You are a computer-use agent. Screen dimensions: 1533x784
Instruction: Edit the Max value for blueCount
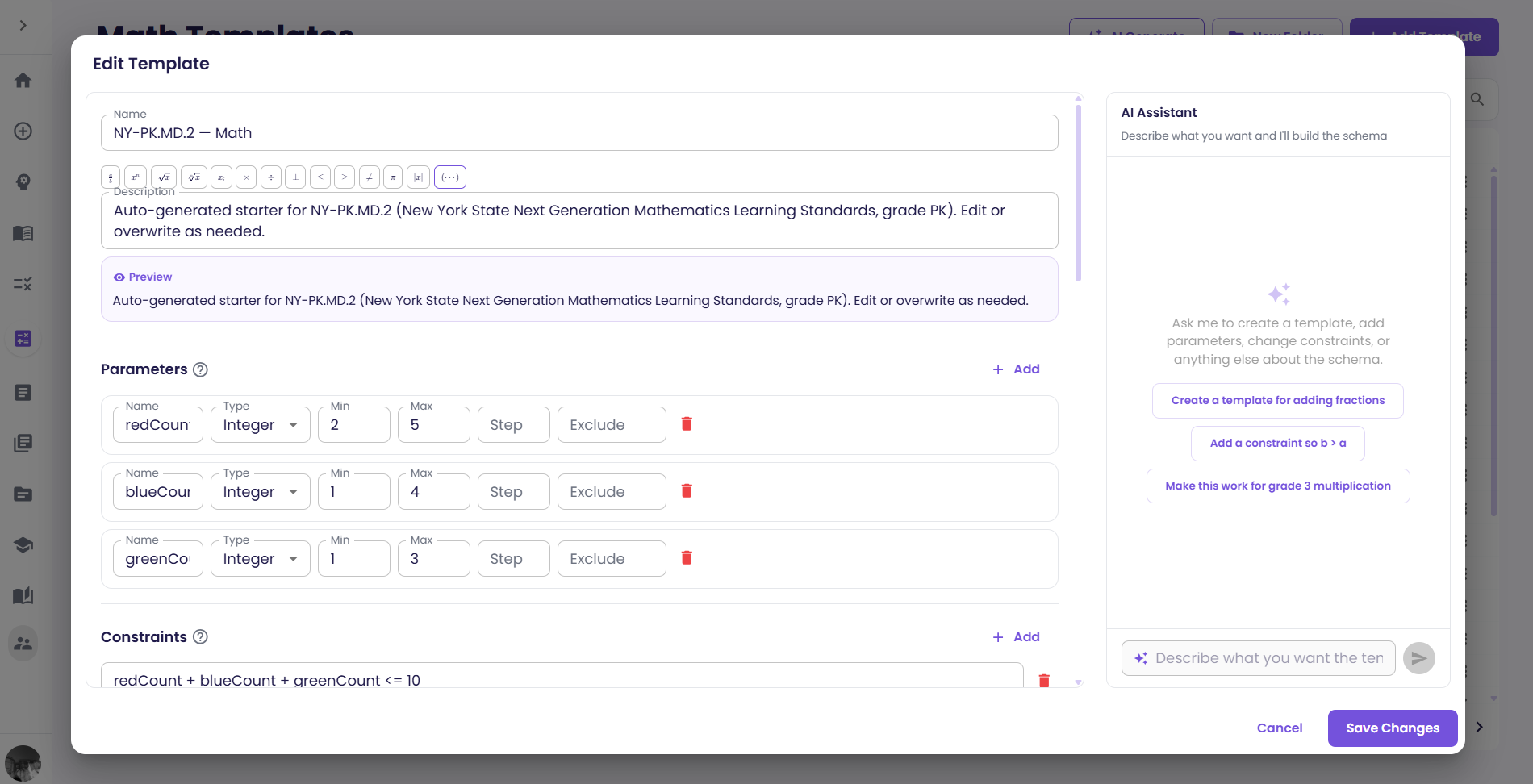(434, 492)
